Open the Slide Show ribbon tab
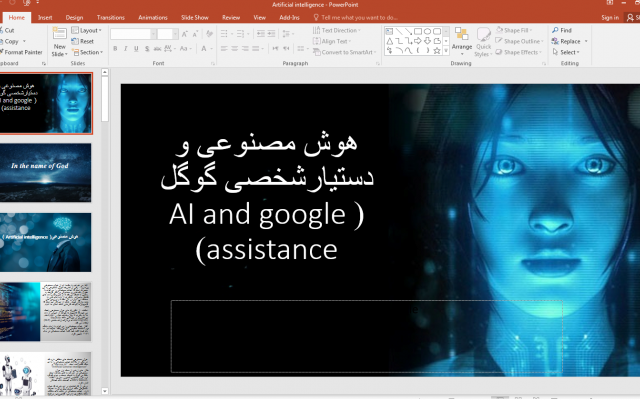The height and width of the screenshot is (400, 640). pos(193,17)
